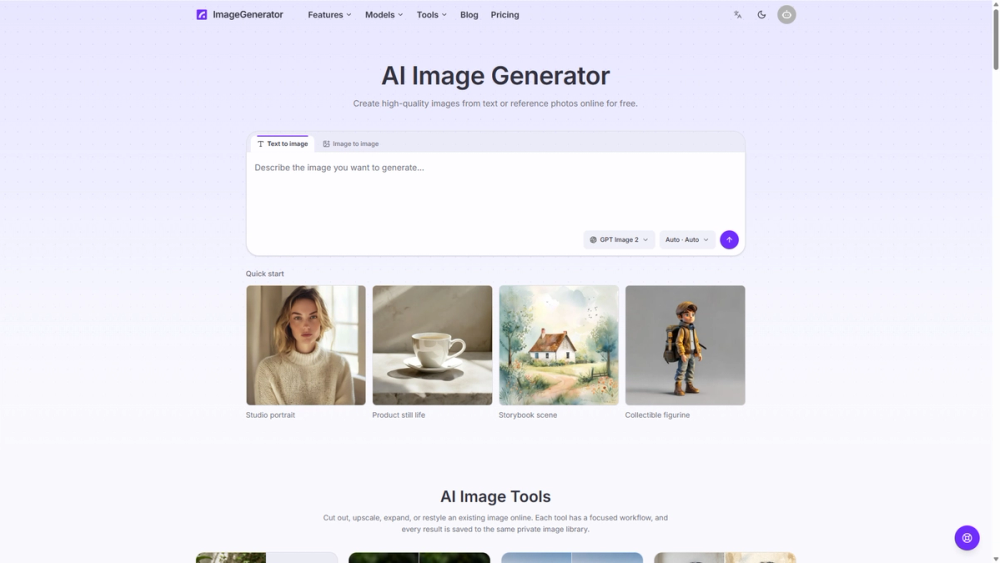Expand the Models menu

[384, 15]
